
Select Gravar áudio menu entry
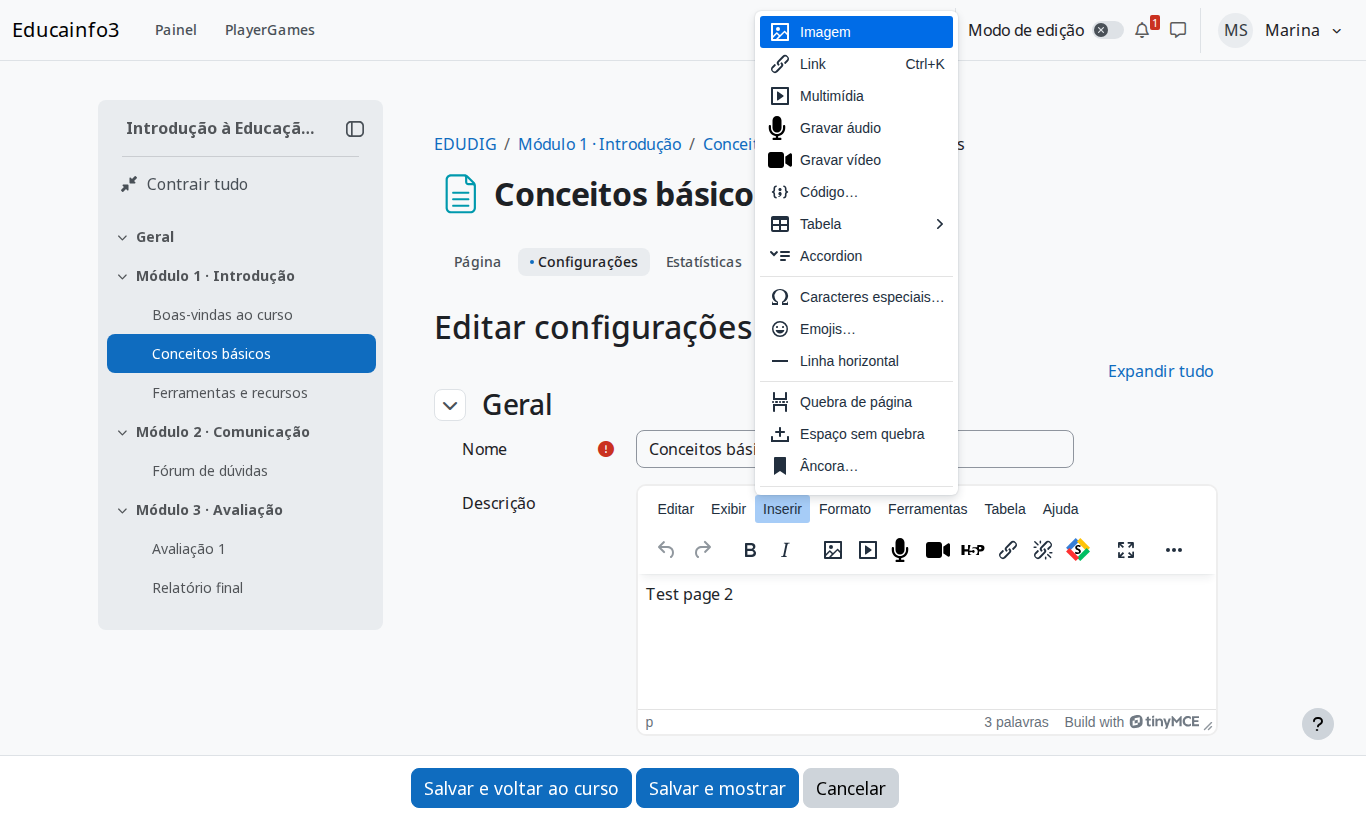(856, 128)
